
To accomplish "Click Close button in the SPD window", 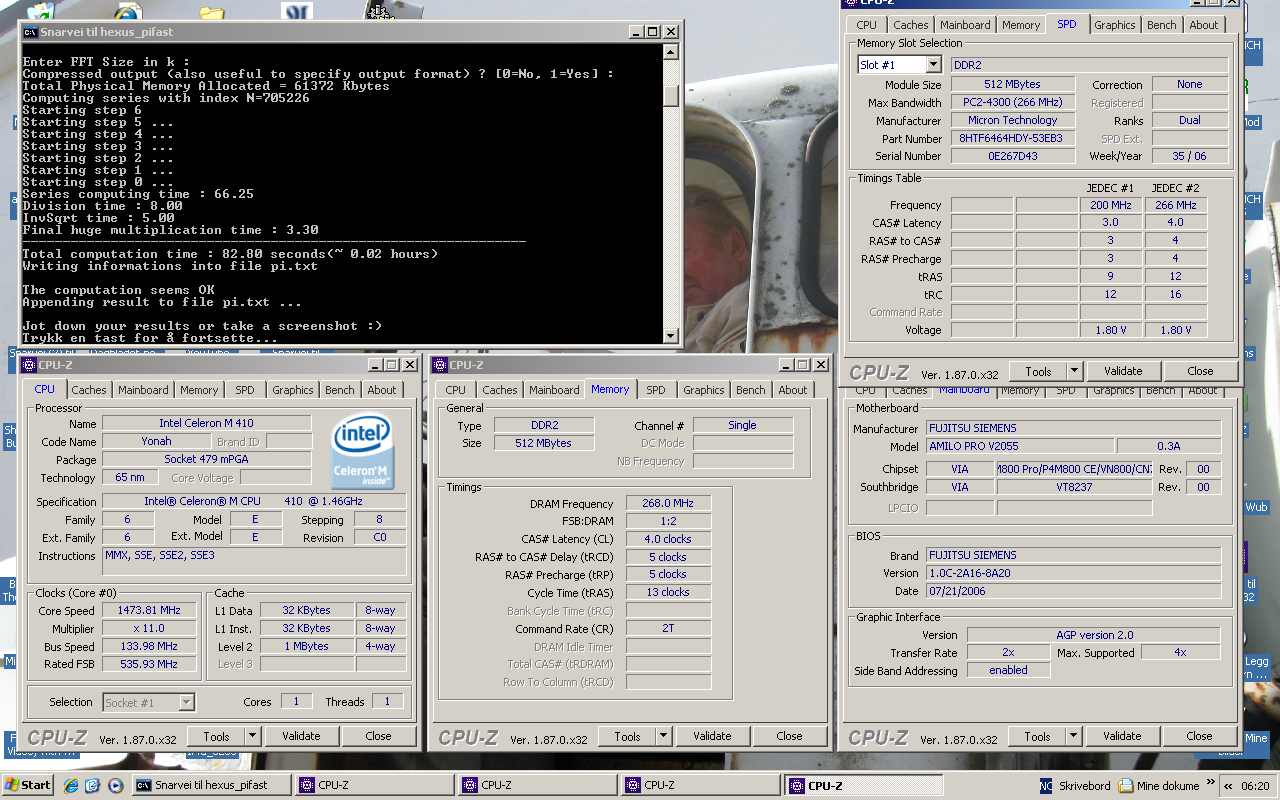I will coord(1200,371).
